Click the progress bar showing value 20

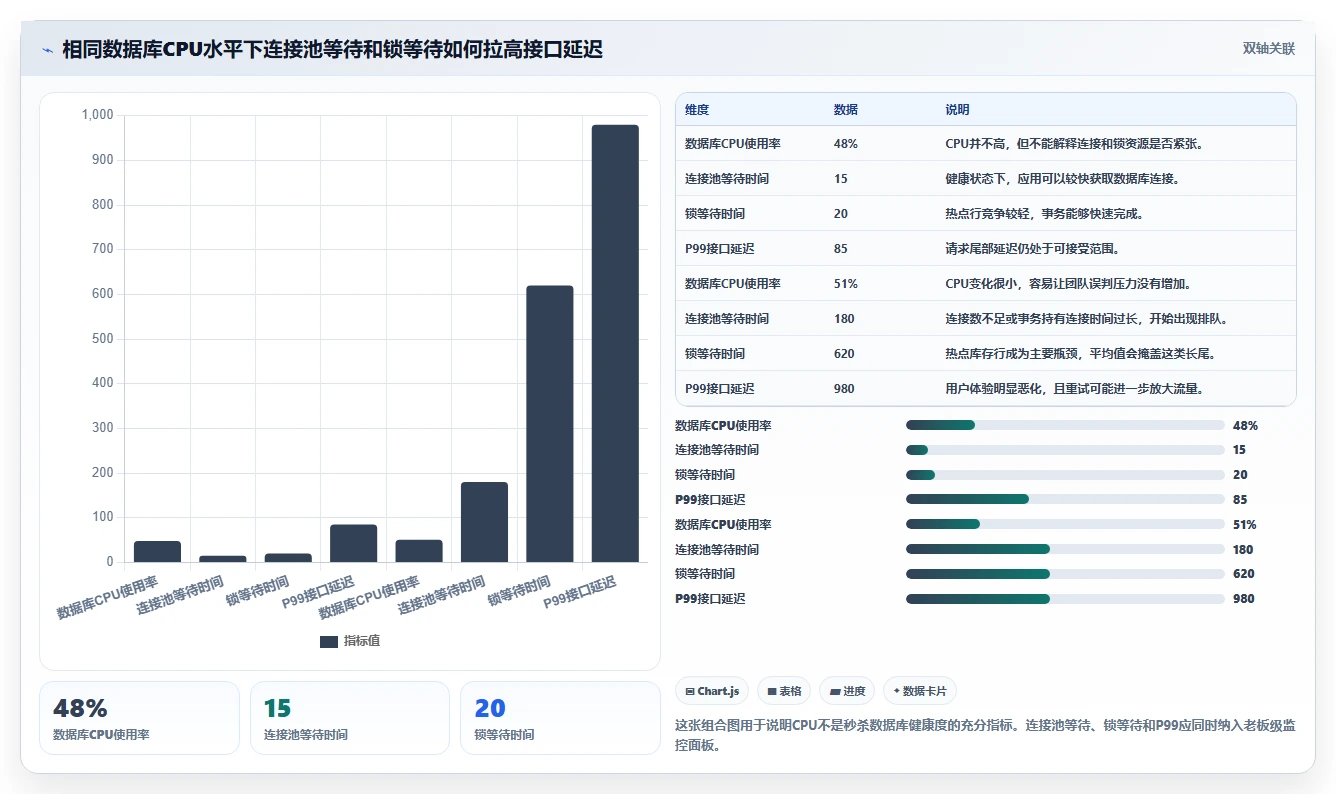[1065, 475]
